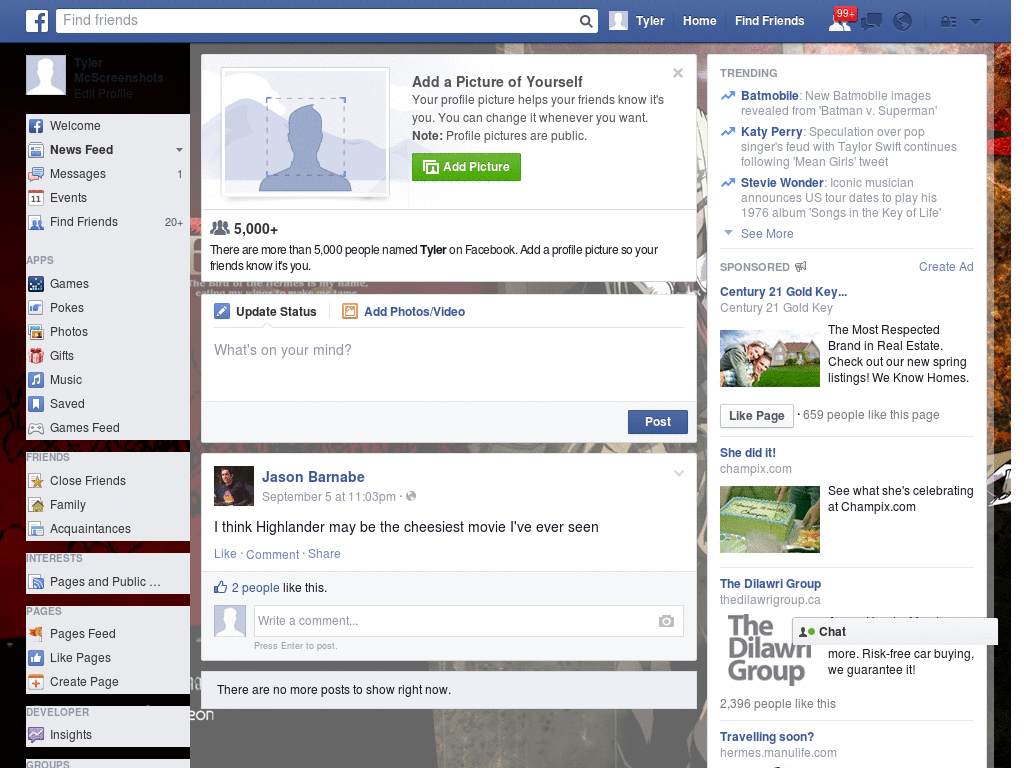
Task: Click the Gifts icon in sidebar
Action: coord(36,356)
